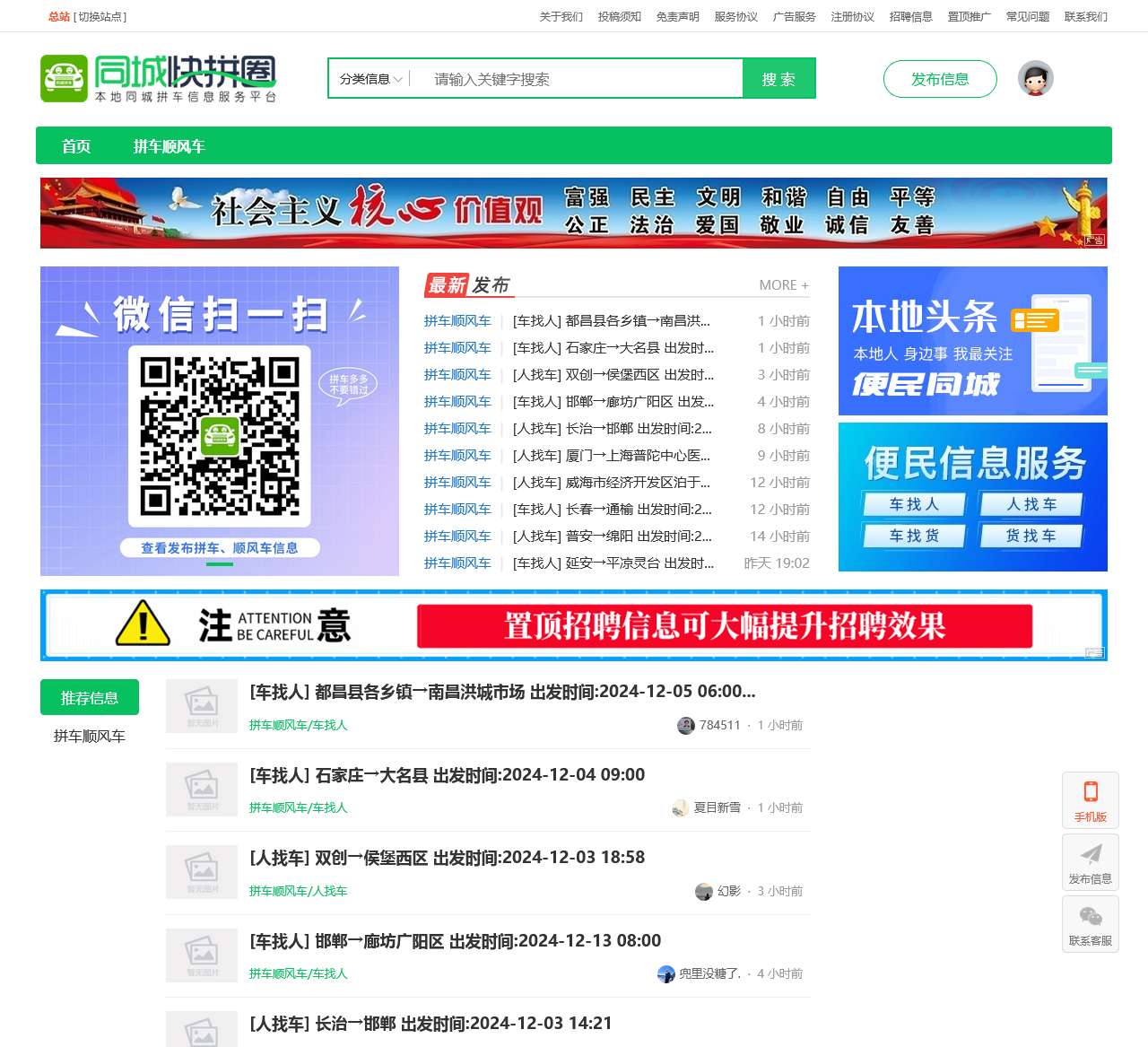Click 切换站点 to switch site
Viewport: 1148px width, 1047px height.
(100, 17)
